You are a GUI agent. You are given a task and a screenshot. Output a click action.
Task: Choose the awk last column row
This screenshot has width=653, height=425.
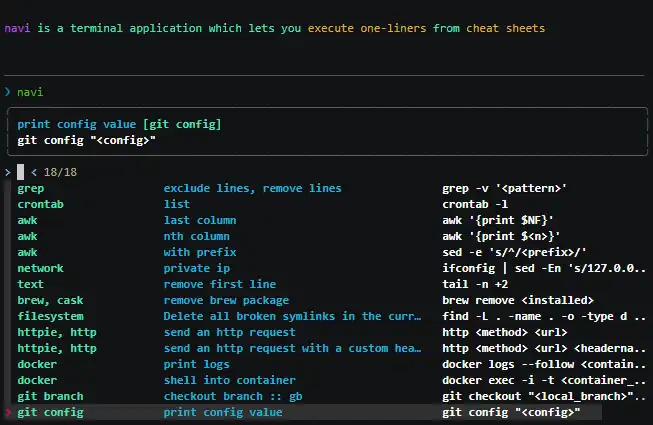click(199, 220)
